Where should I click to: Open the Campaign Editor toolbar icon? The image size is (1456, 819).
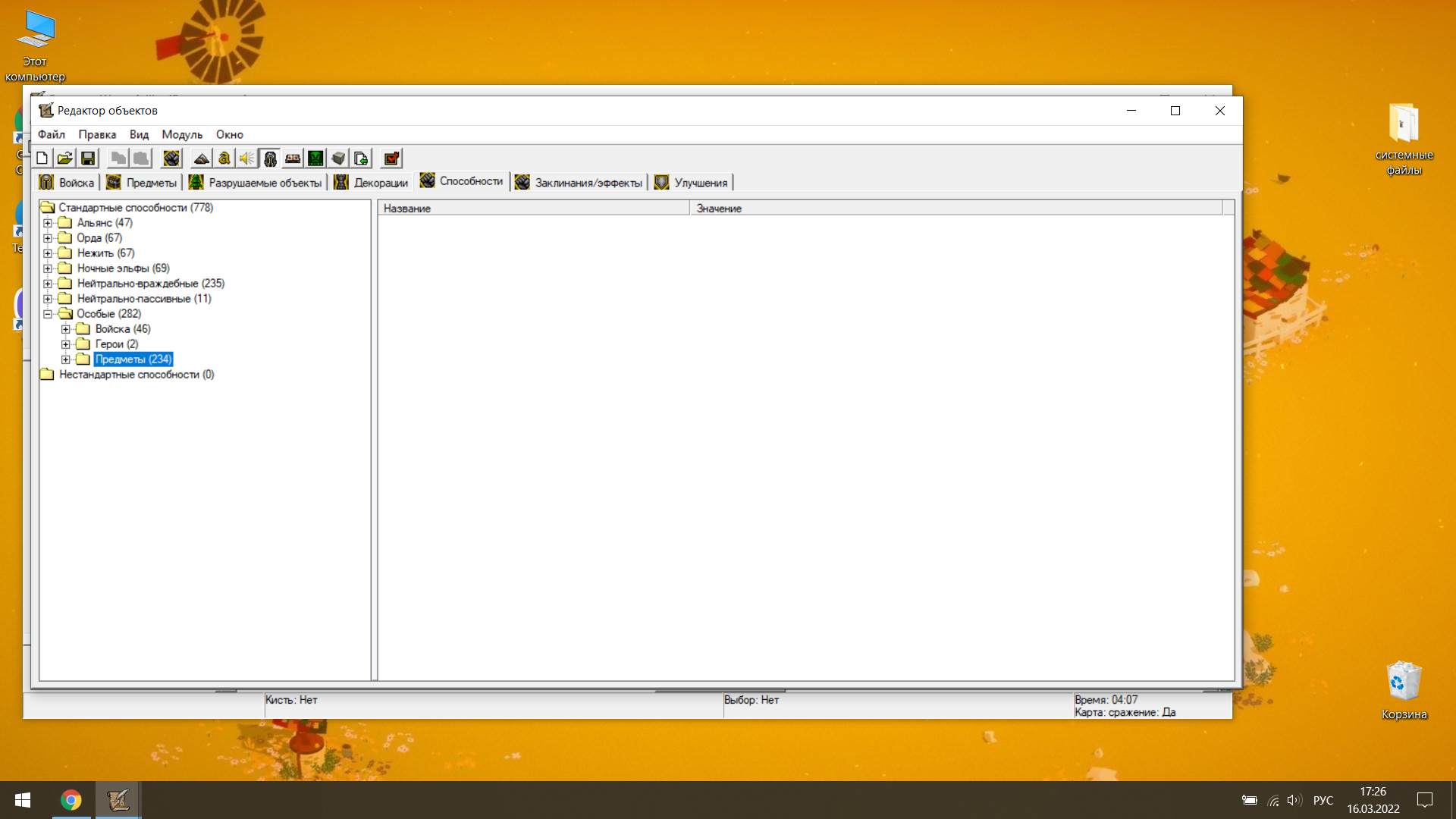tap(293, 158)
